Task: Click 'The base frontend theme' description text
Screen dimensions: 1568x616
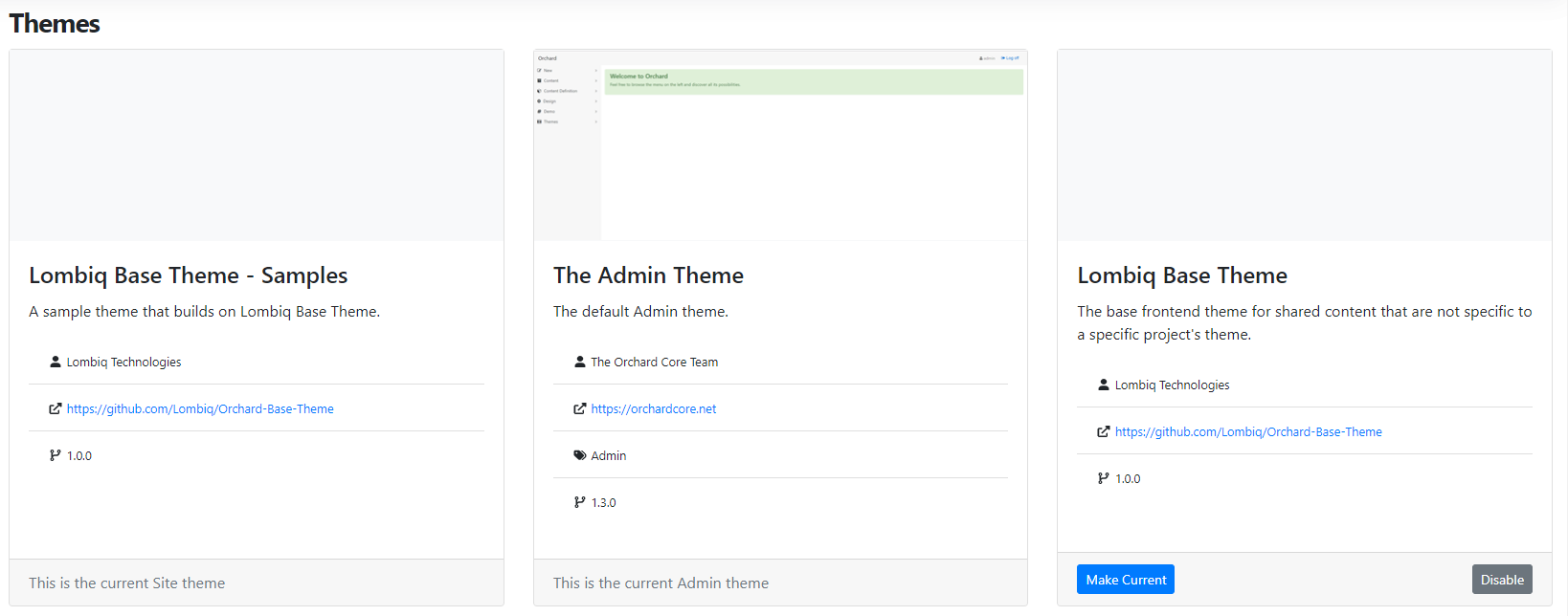Action: [1305, 323]
